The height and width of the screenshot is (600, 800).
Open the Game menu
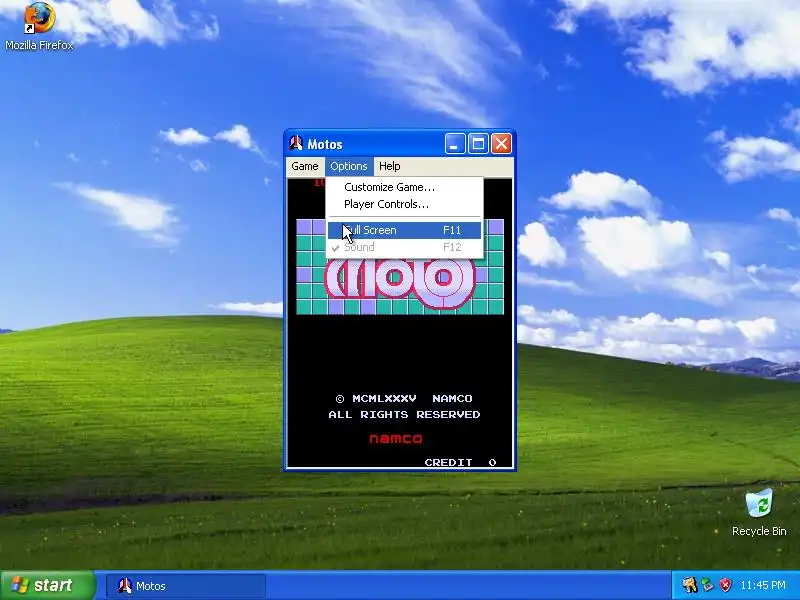point(305,166)
